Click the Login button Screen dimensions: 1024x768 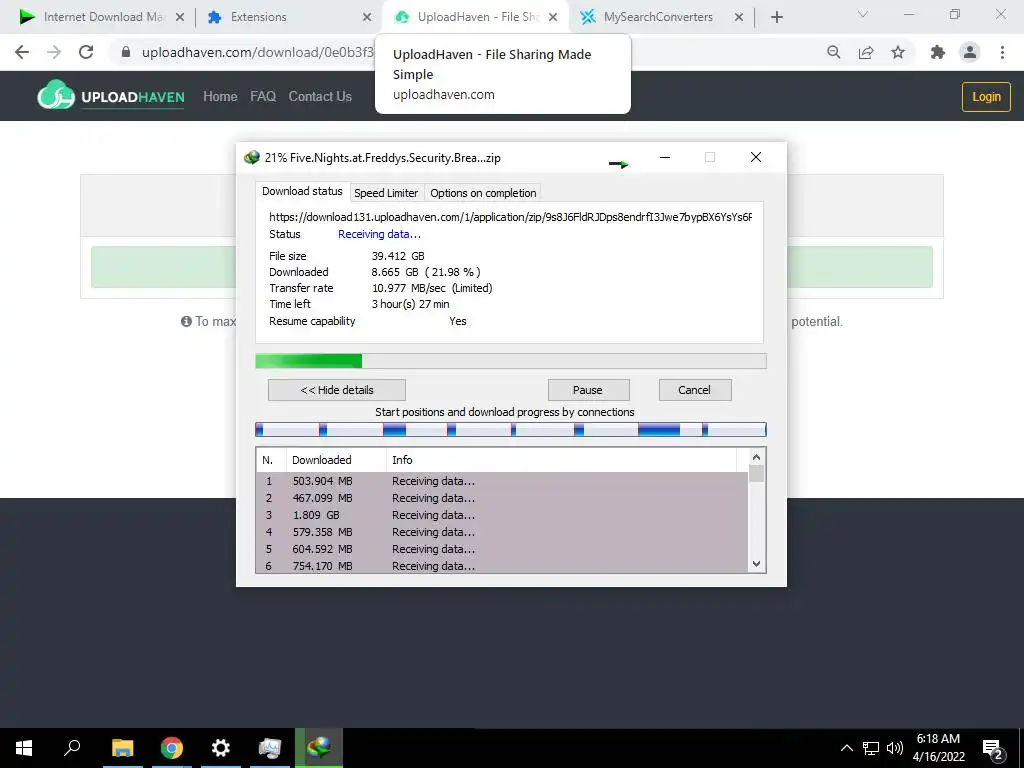coord(986,97)
